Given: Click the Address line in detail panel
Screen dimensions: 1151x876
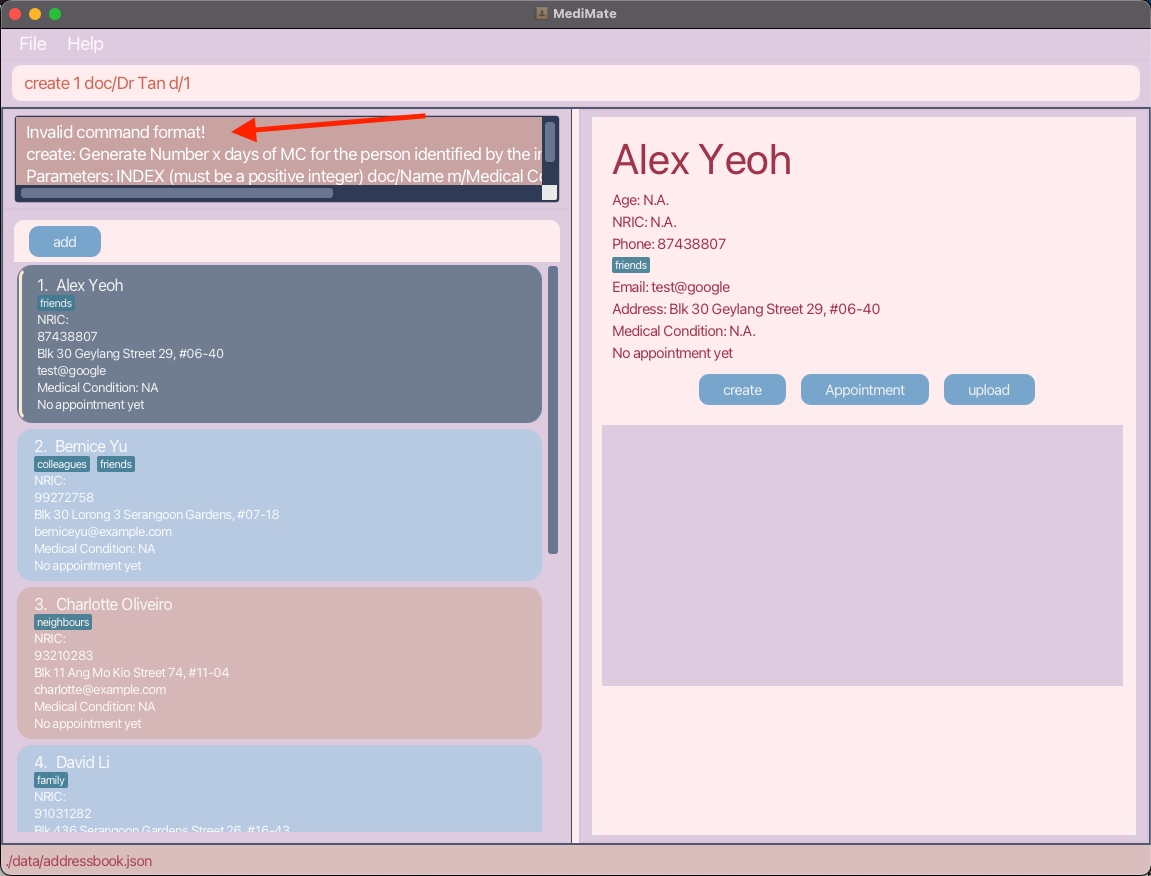Looking at the screenshot, I should click(746, 309).
